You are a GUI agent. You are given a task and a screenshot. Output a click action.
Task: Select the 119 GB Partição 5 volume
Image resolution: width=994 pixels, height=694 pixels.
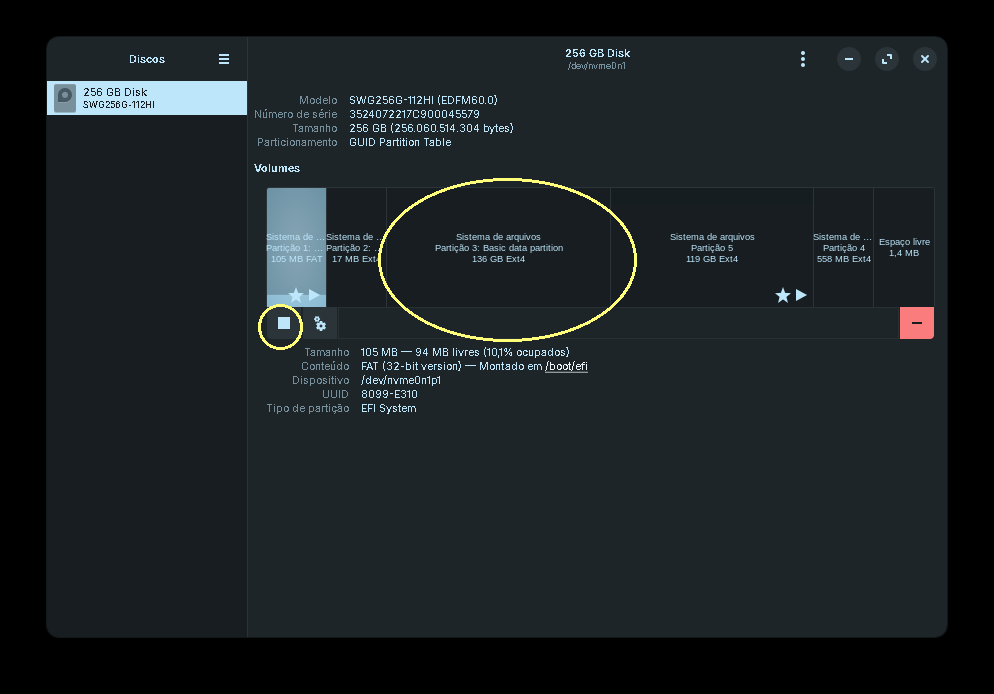712,248
